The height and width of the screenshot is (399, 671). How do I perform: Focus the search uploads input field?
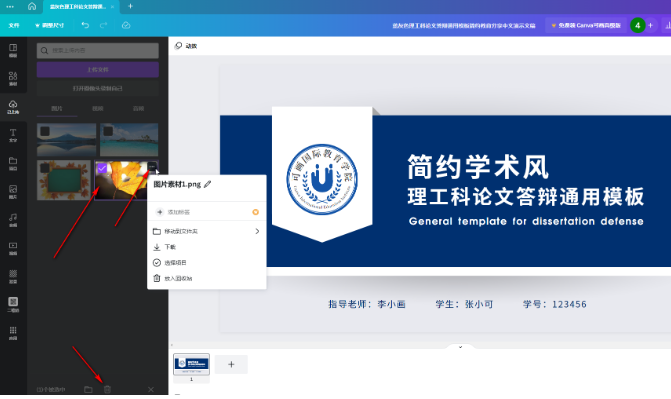(98, 51)
